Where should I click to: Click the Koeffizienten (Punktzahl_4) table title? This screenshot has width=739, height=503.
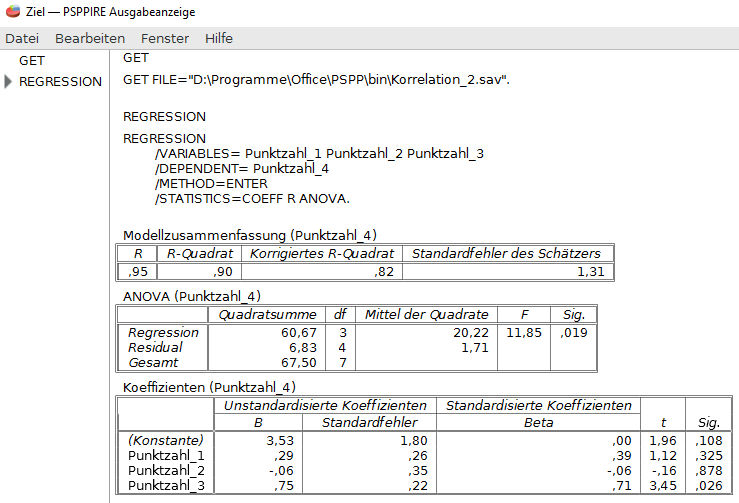tap(209, 387)
